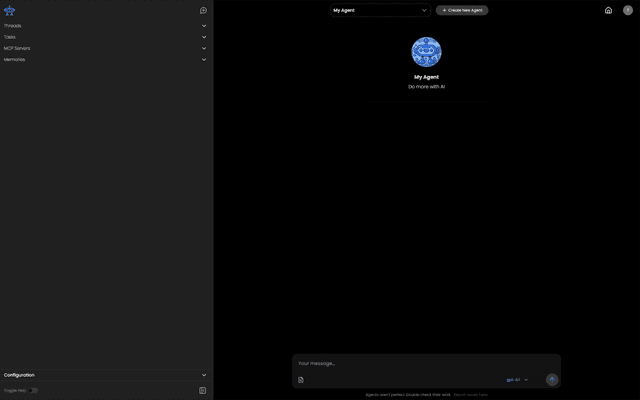
Task: Expand the Memories section
Action: [204, 59]
